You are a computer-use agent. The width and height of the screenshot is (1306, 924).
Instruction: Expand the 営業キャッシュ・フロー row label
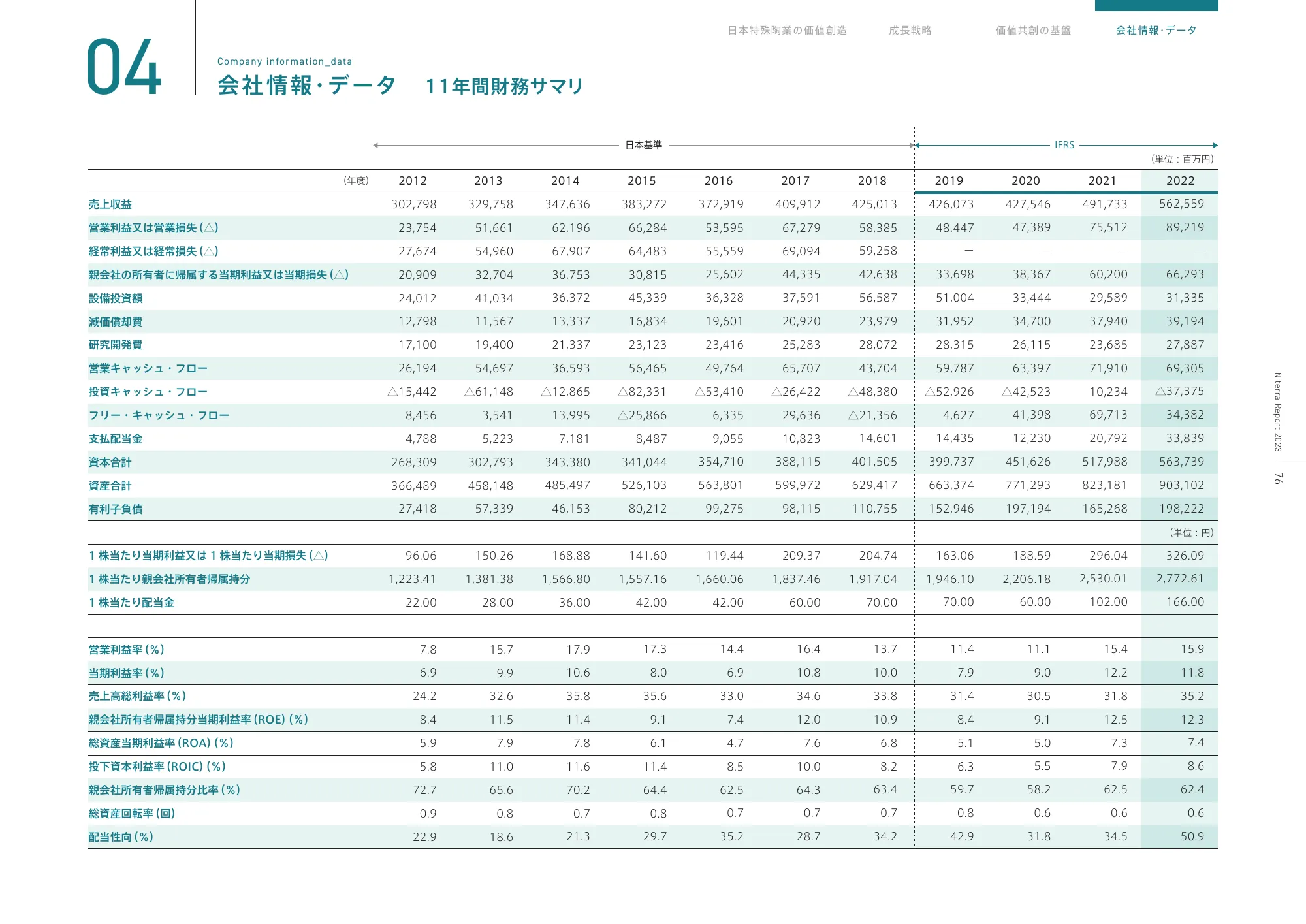(x=148, y=368)
